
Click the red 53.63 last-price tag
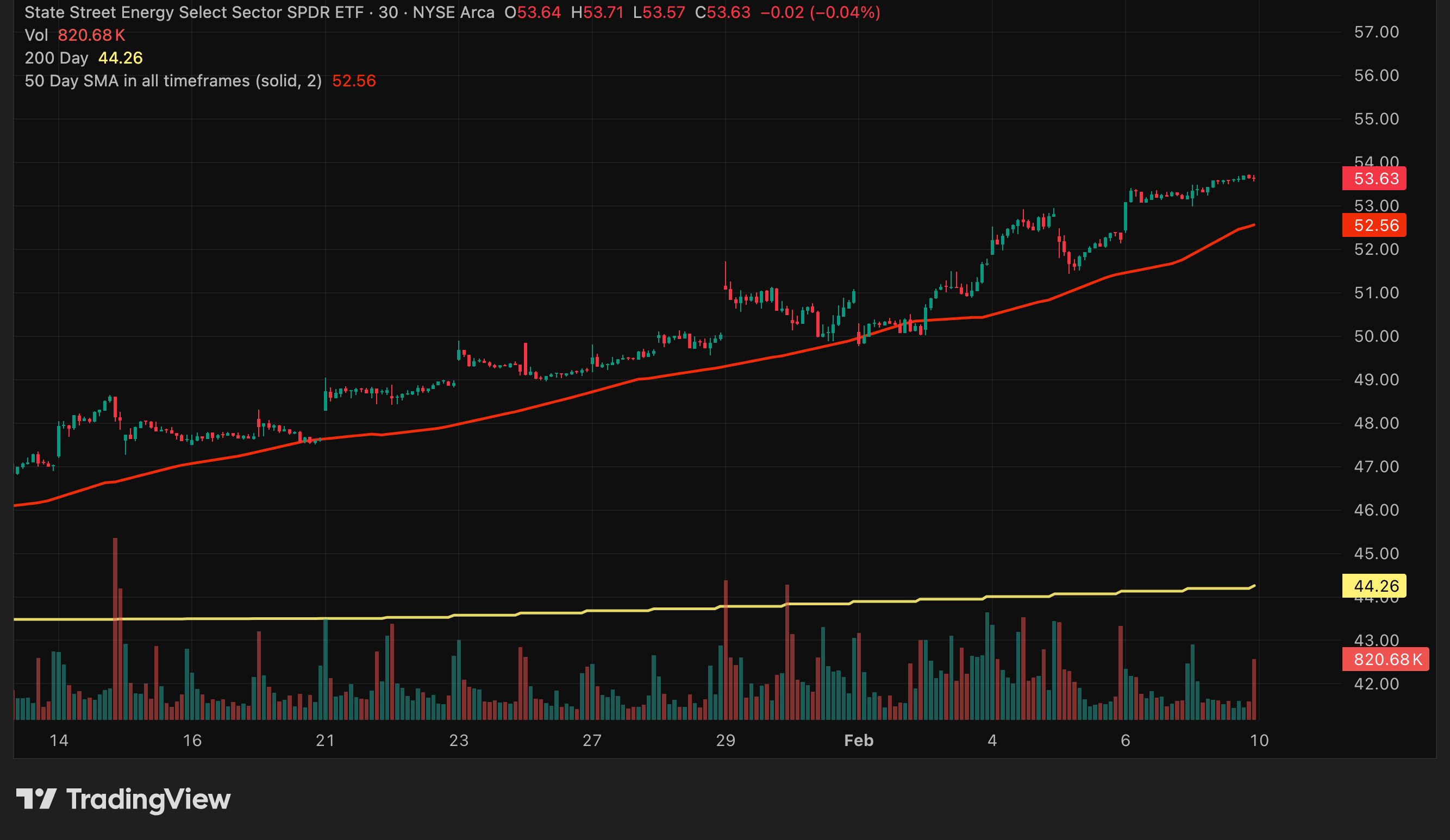tap(1373, 179)
